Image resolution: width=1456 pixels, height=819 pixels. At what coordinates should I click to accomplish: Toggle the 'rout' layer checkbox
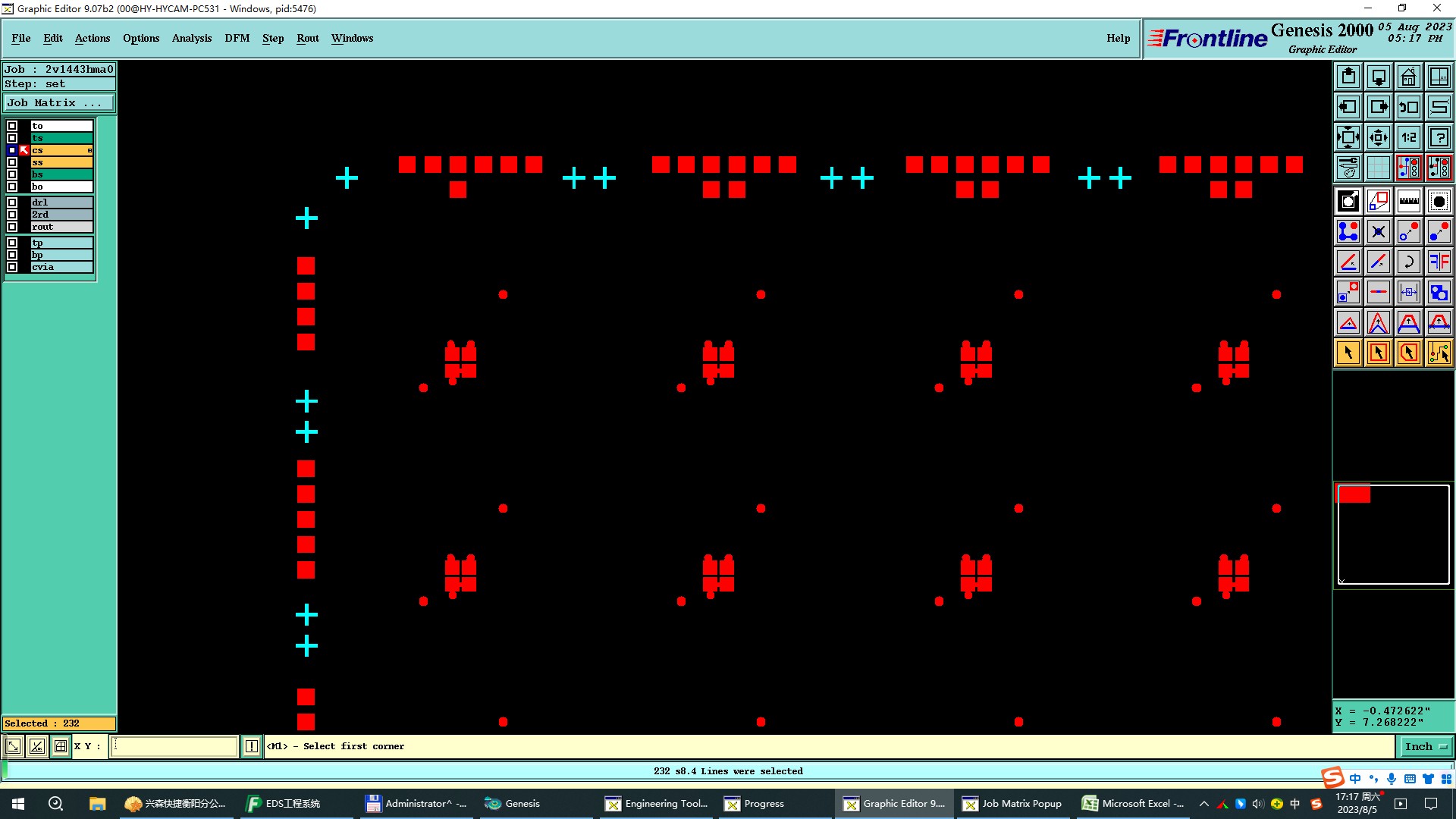pyautogui.click(x=12, y=227)
